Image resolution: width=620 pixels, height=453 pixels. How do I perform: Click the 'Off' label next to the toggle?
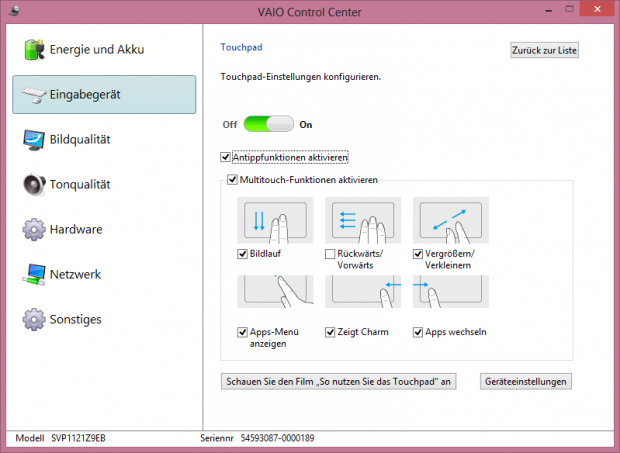(x=230, y=125)
